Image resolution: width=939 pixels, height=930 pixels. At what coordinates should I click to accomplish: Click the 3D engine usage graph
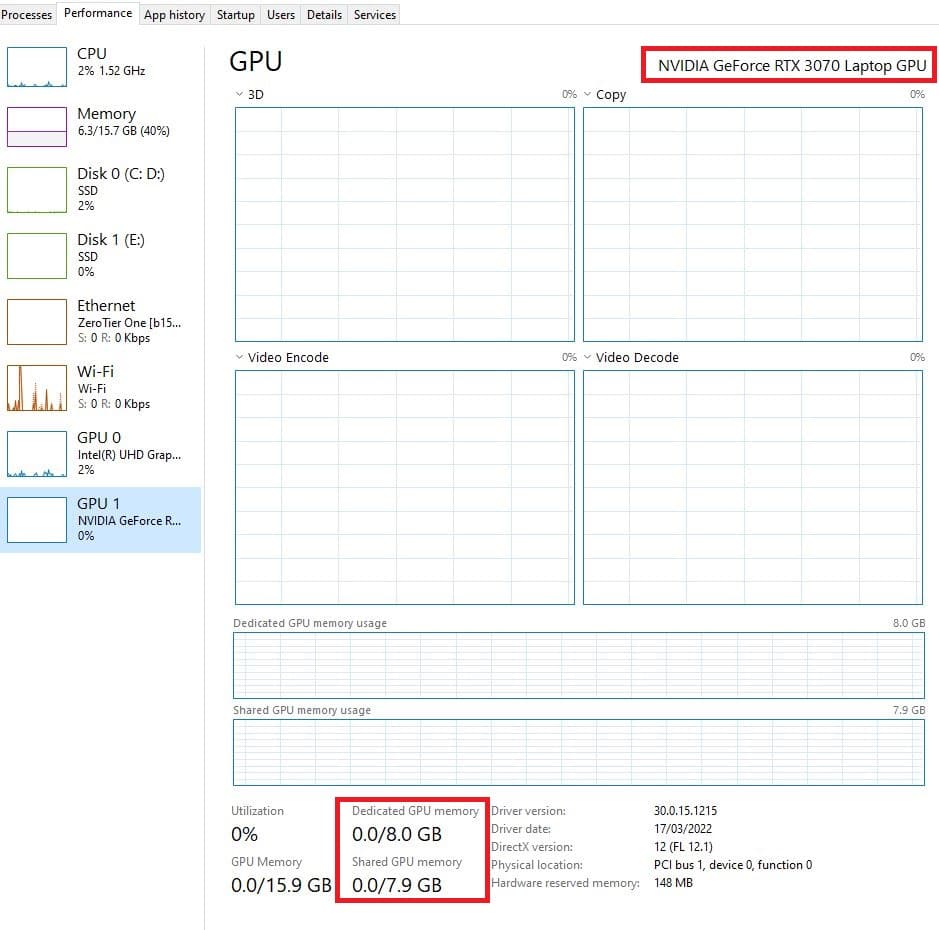pyautogui.click(x=405, y=225)
